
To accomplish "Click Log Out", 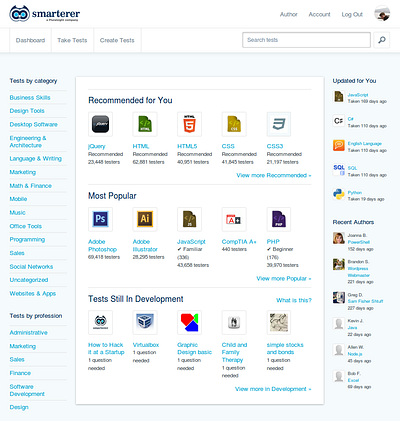I will coord(352,14).
